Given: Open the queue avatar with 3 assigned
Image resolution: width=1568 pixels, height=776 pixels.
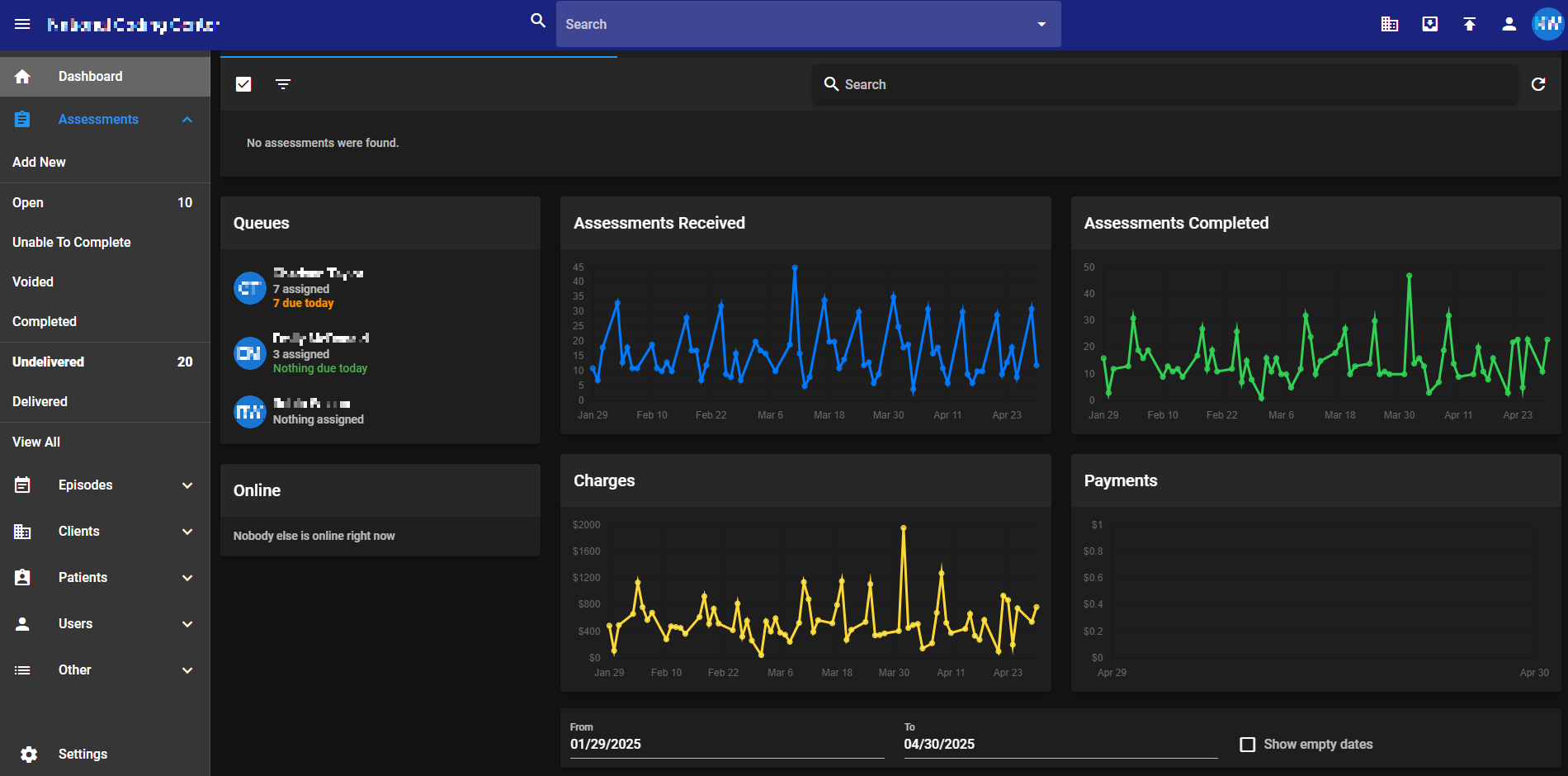Looking at the screenshot, I should (x=250, y=353).
